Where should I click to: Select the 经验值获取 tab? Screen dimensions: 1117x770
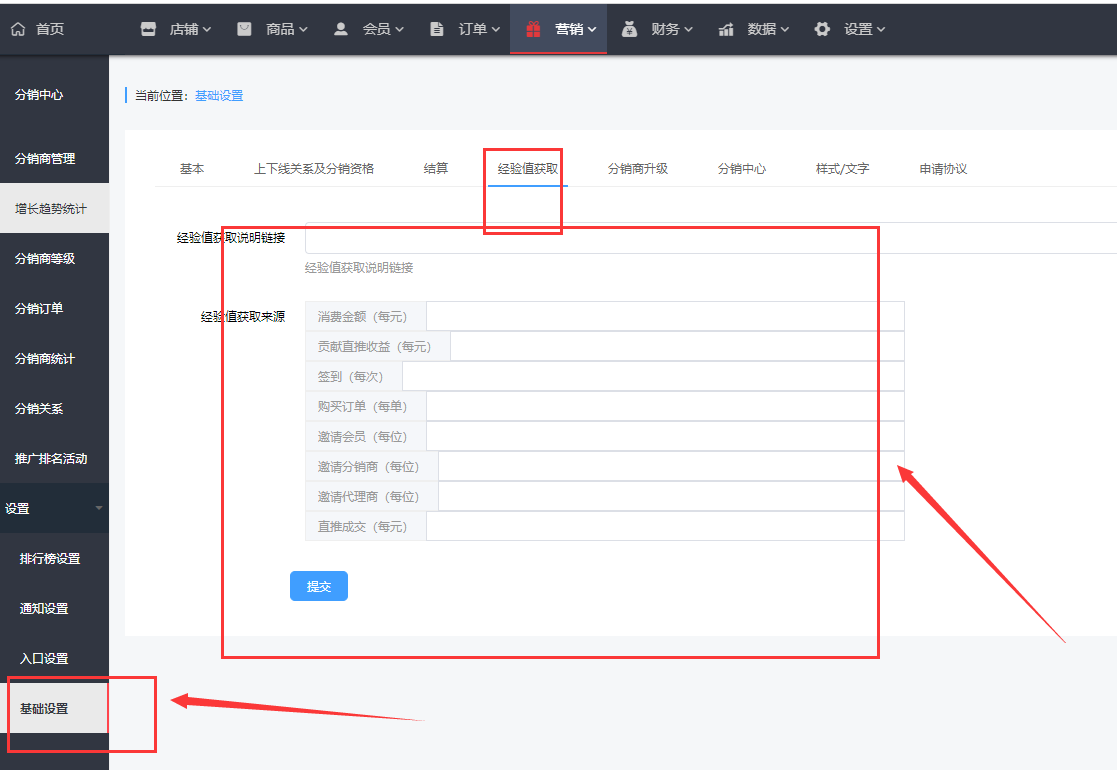click(528, 169)
